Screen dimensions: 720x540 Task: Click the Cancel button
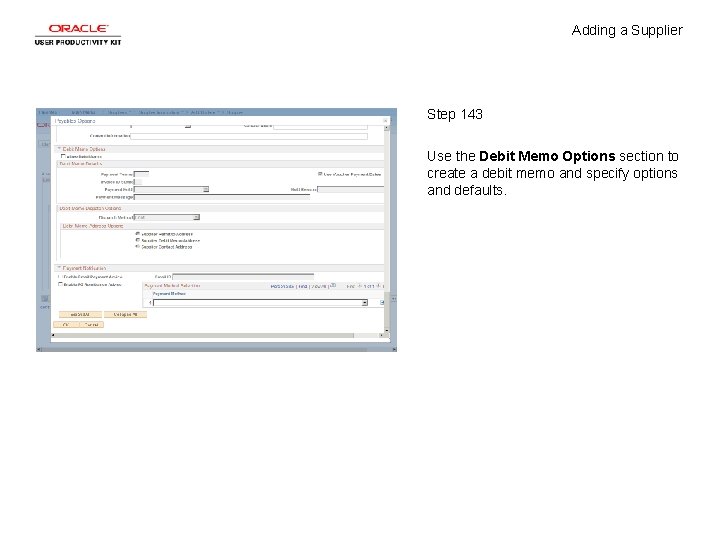[x=92, y=325]
